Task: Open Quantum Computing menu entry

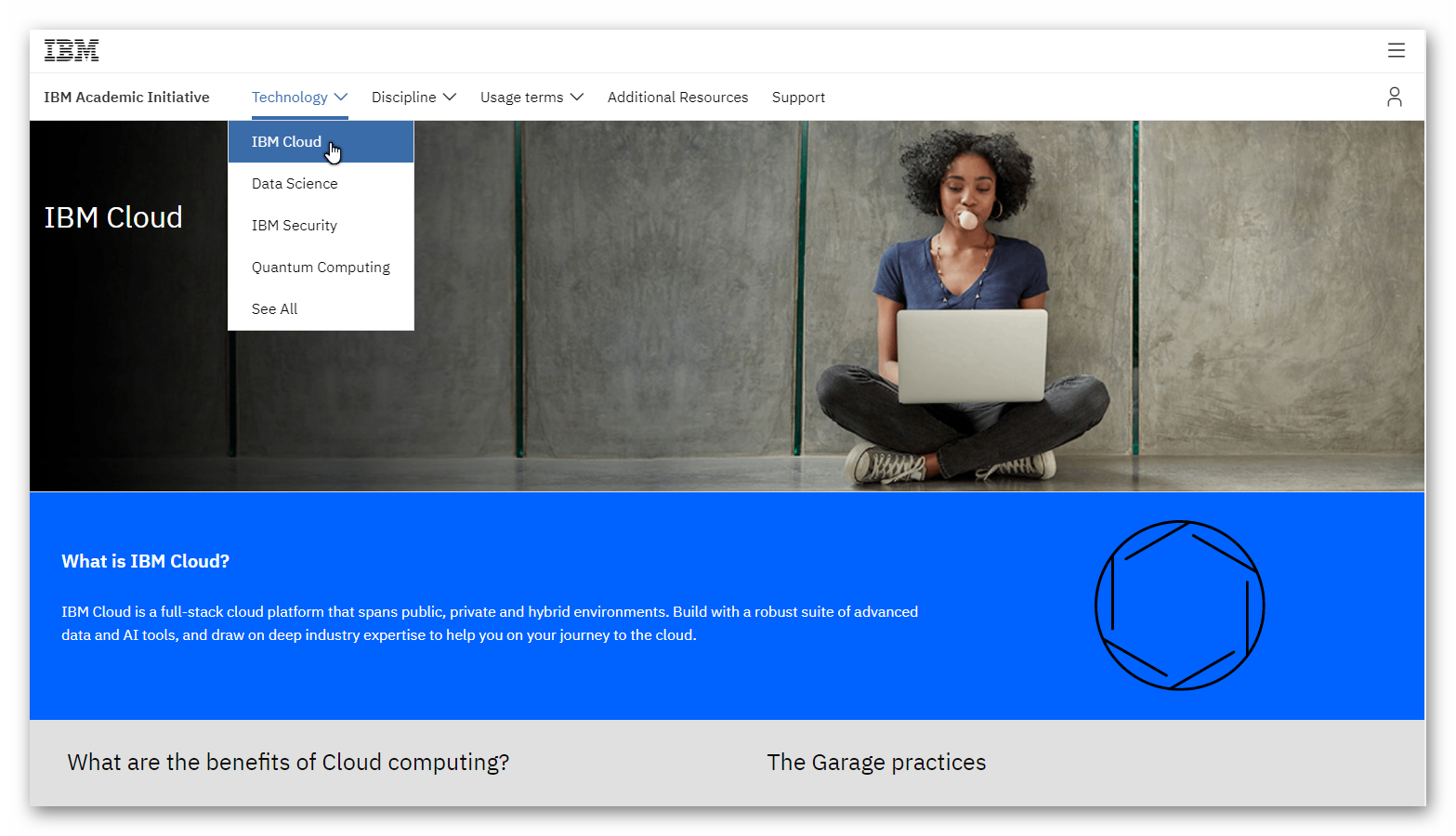Action: point(321,268)
